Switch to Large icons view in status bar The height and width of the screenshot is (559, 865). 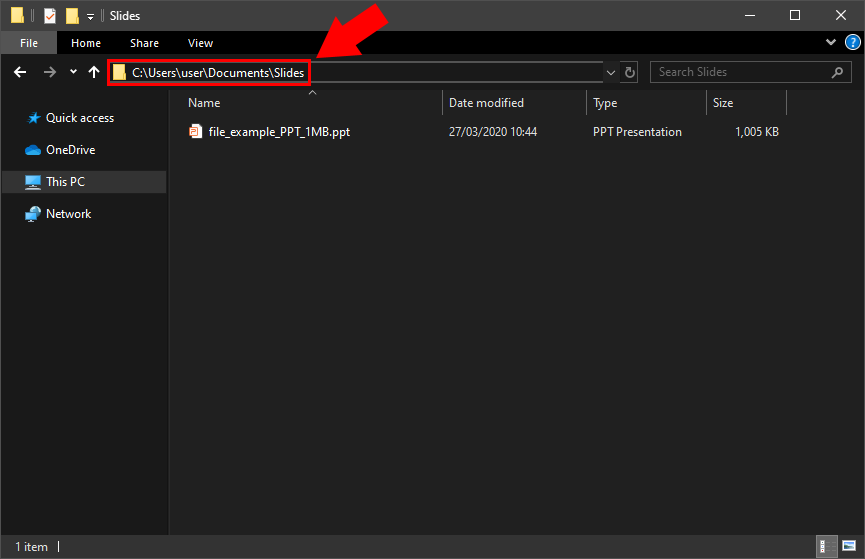849,546
